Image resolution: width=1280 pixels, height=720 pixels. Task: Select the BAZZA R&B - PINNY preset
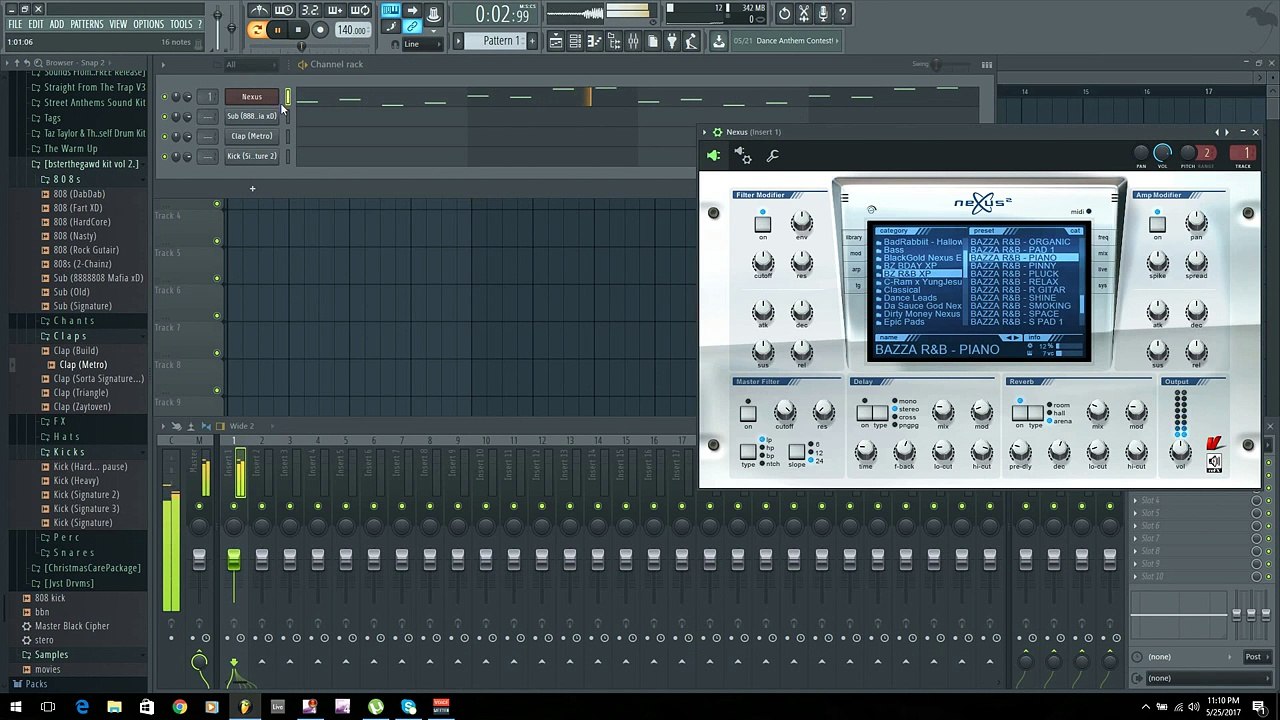pyautogui.click(x=1013, y=266)
